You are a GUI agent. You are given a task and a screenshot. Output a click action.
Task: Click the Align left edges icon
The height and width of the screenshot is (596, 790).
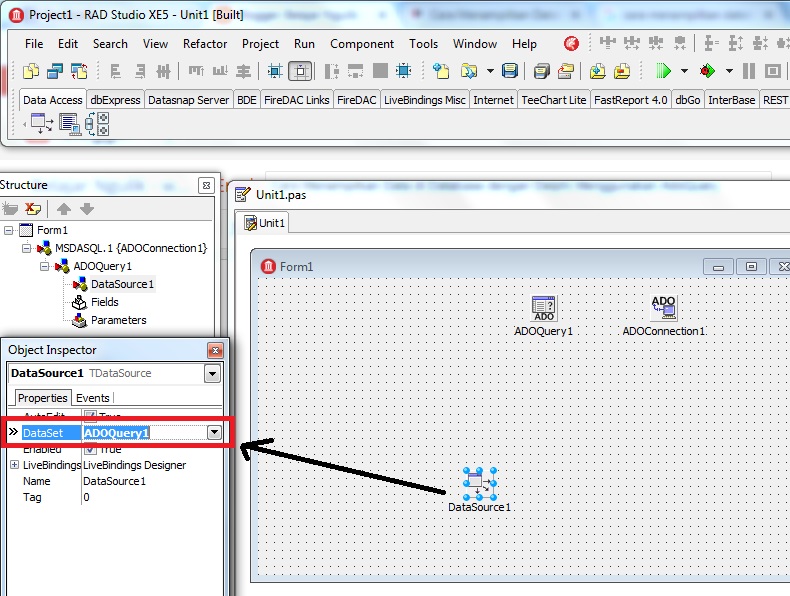tap(115, 72)
